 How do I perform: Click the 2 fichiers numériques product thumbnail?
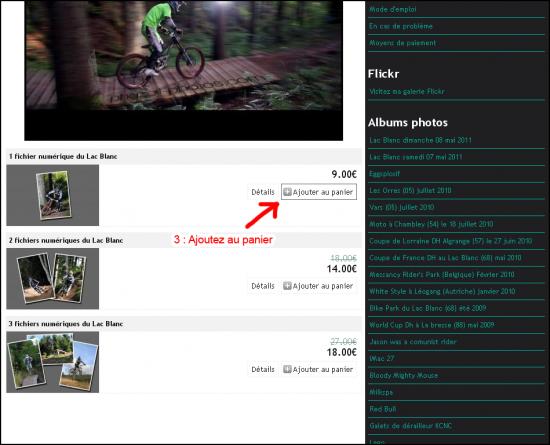[53, 279]
